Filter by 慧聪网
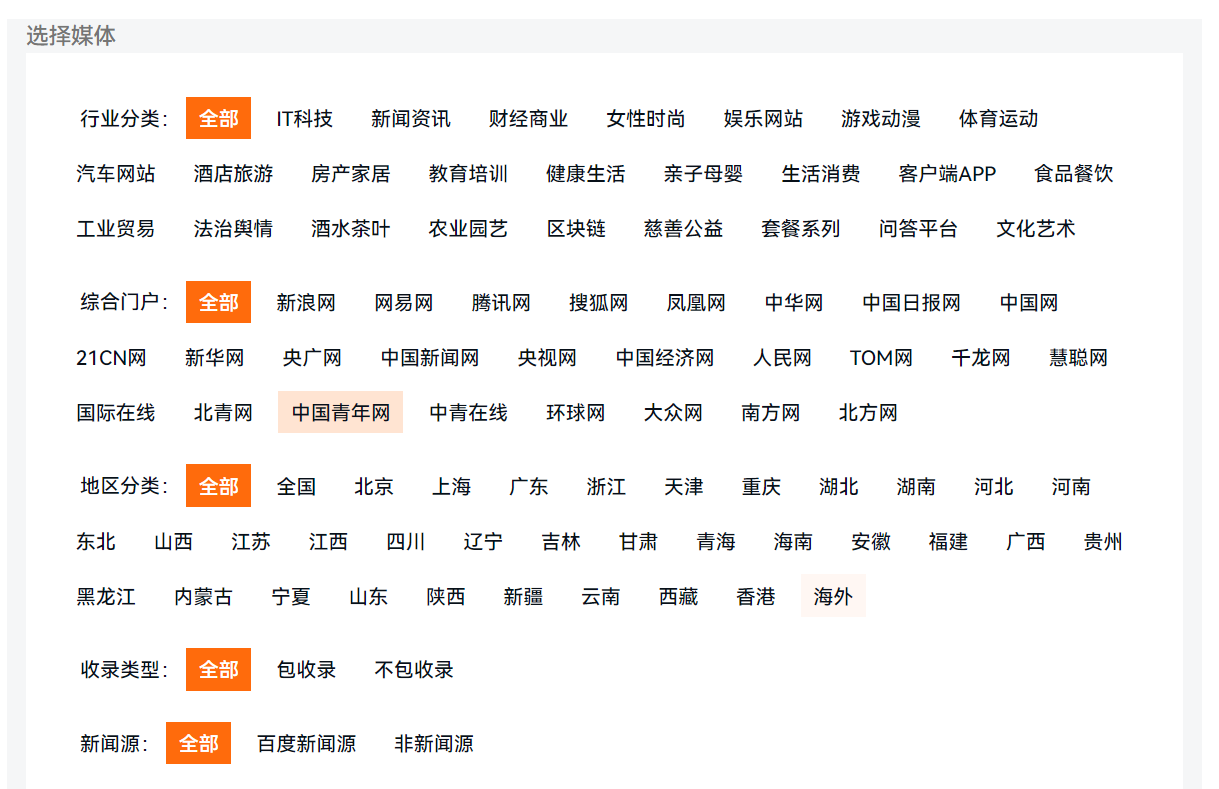The height and width of the screenshot is (789, 1219). click(1079, 357)
